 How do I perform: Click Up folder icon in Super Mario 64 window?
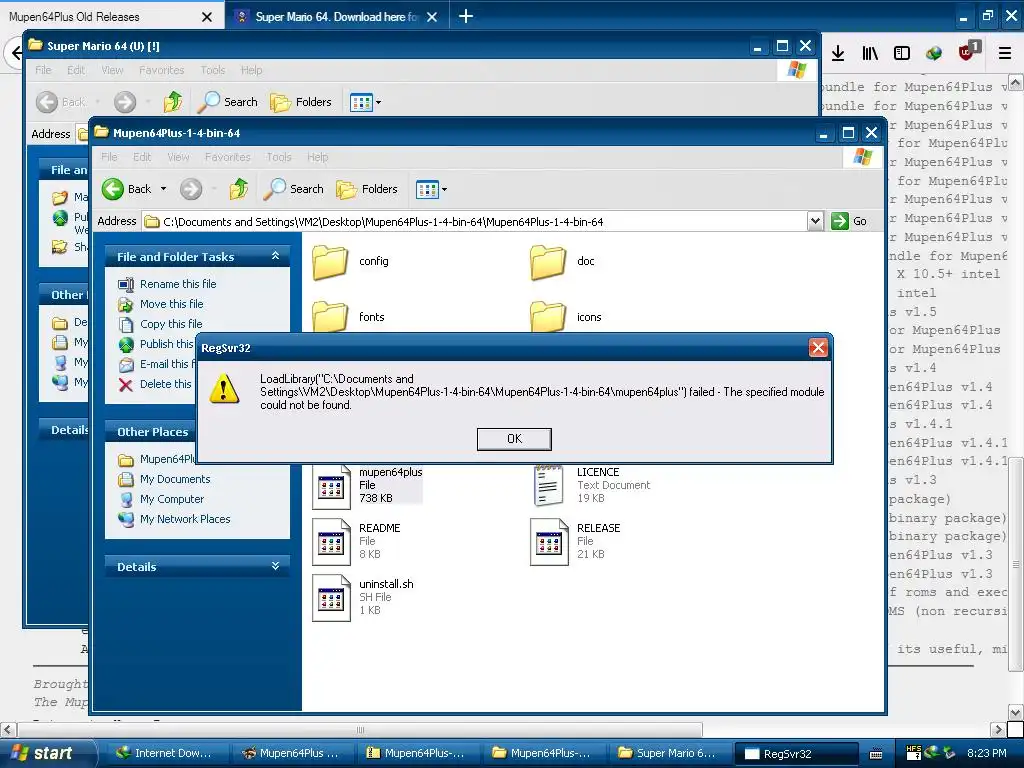tap(173, 102)
